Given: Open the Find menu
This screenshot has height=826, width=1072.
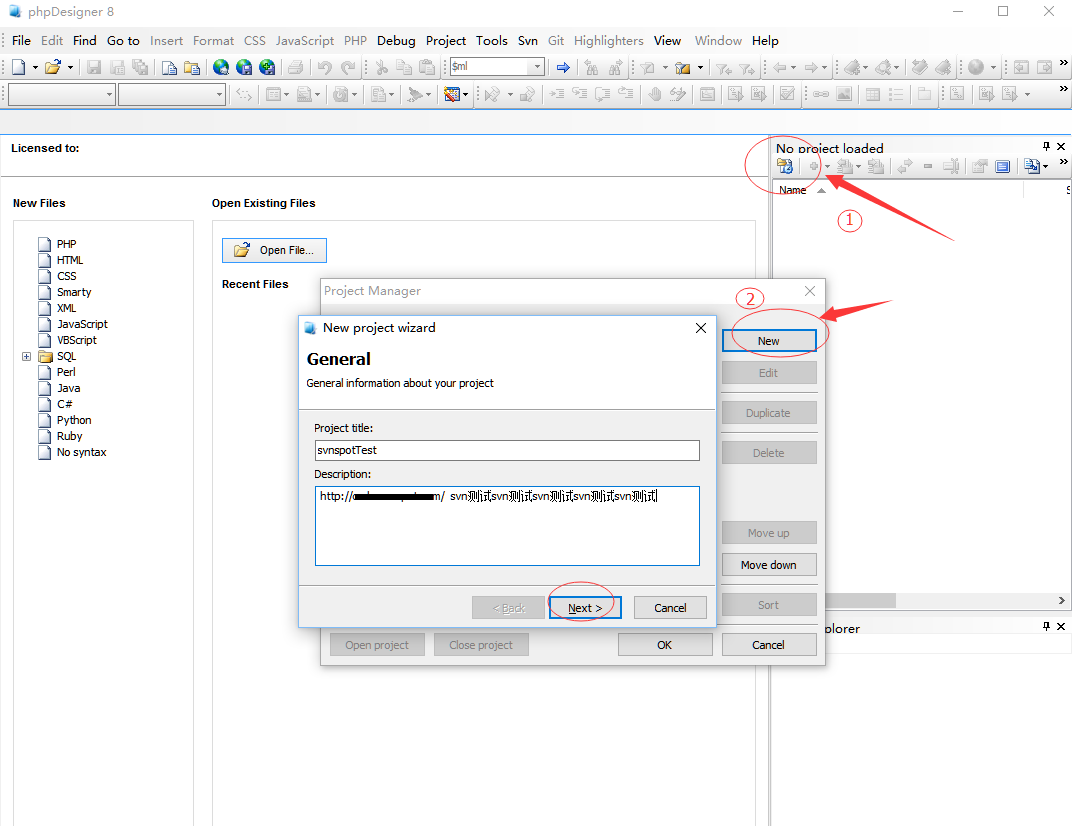Looking at the screenshot, I should point(85,40).
